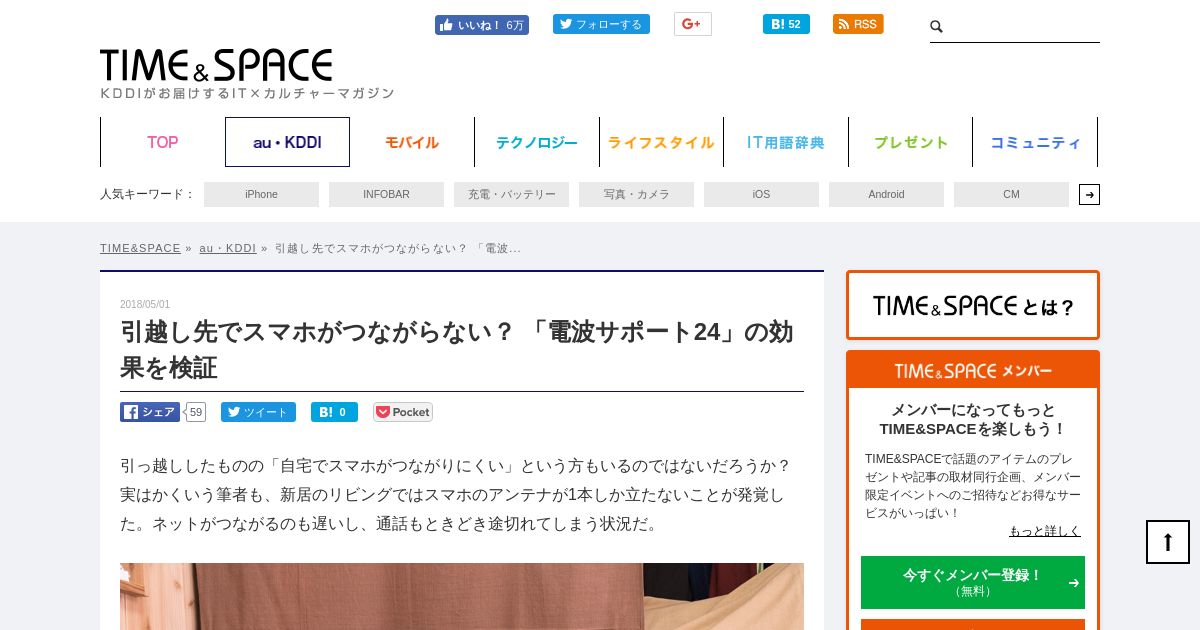Open the IT用語辞典 navigation tab

[x=786, y=142]
